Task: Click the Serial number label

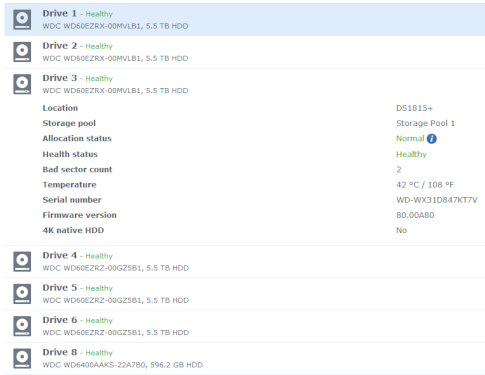Action: (x=72, y=200)
